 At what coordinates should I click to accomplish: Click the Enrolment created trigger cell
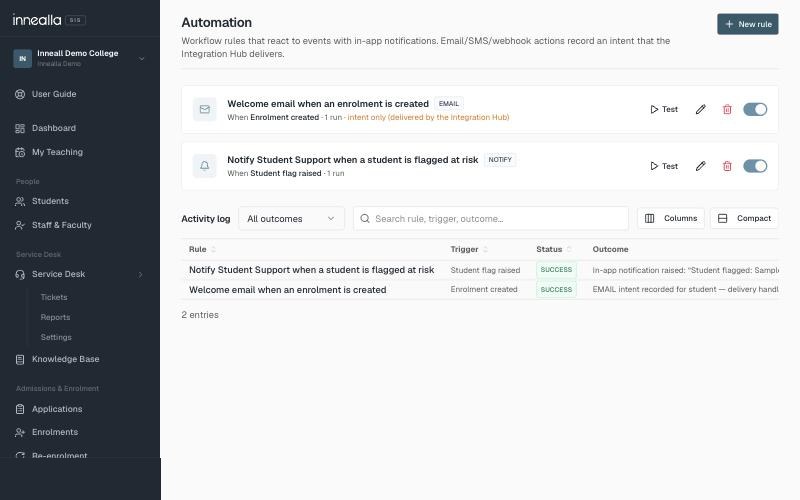(x=484, y=289)
